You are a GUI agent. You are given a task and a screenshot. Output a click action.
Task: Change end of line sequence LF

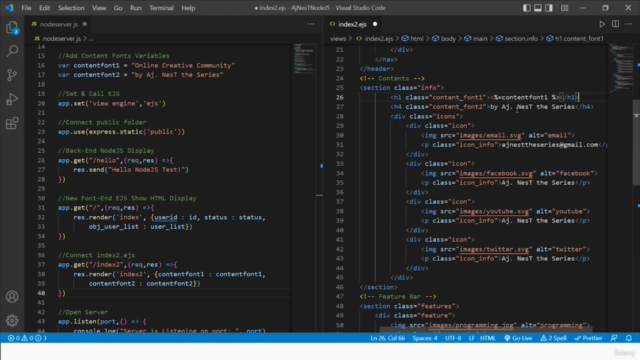click(471, 338)
